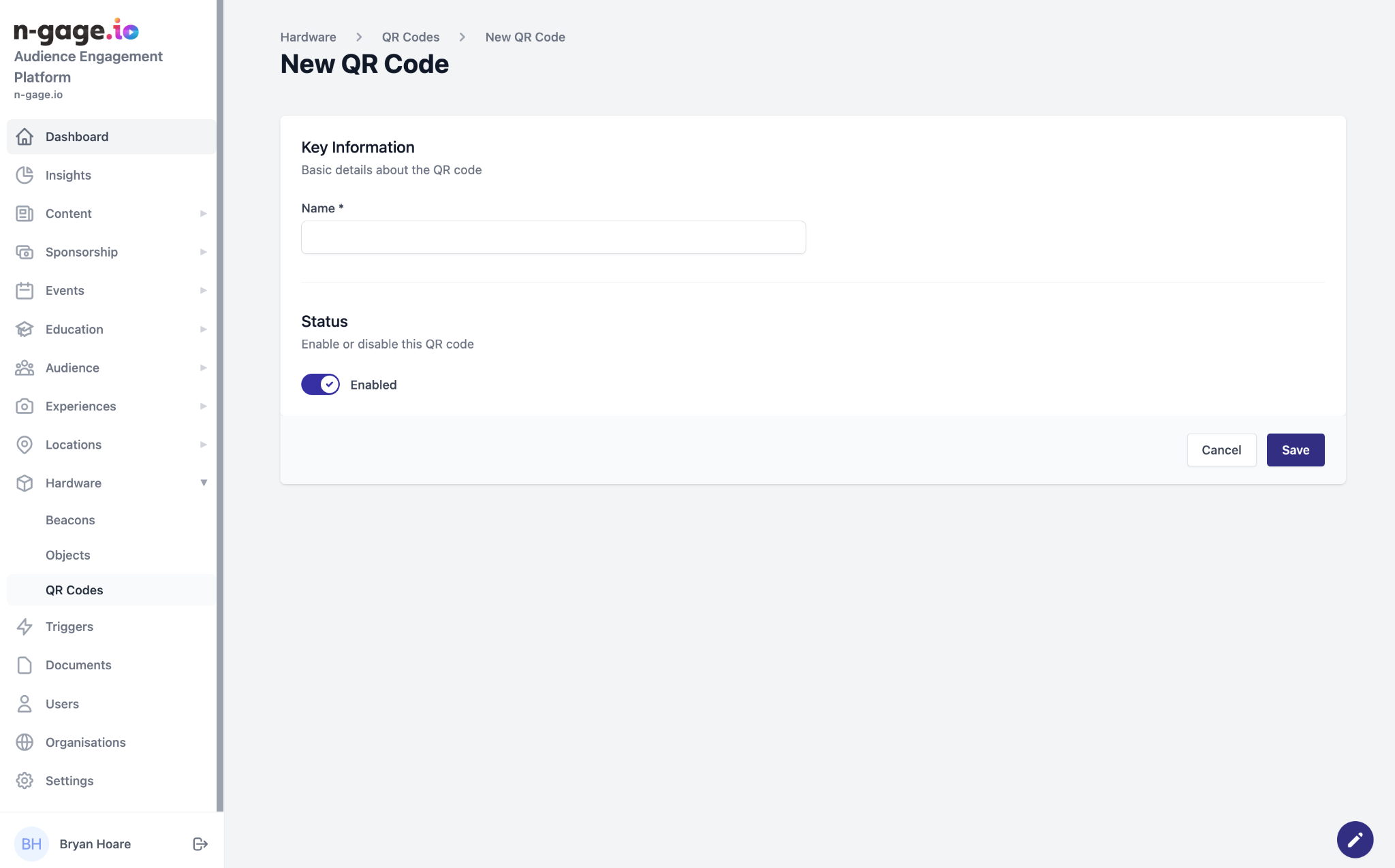The height and width of the screenshot is (868, 1395).
Task: Select Objects in the Hardware submenu
Action: coord(68,555)
